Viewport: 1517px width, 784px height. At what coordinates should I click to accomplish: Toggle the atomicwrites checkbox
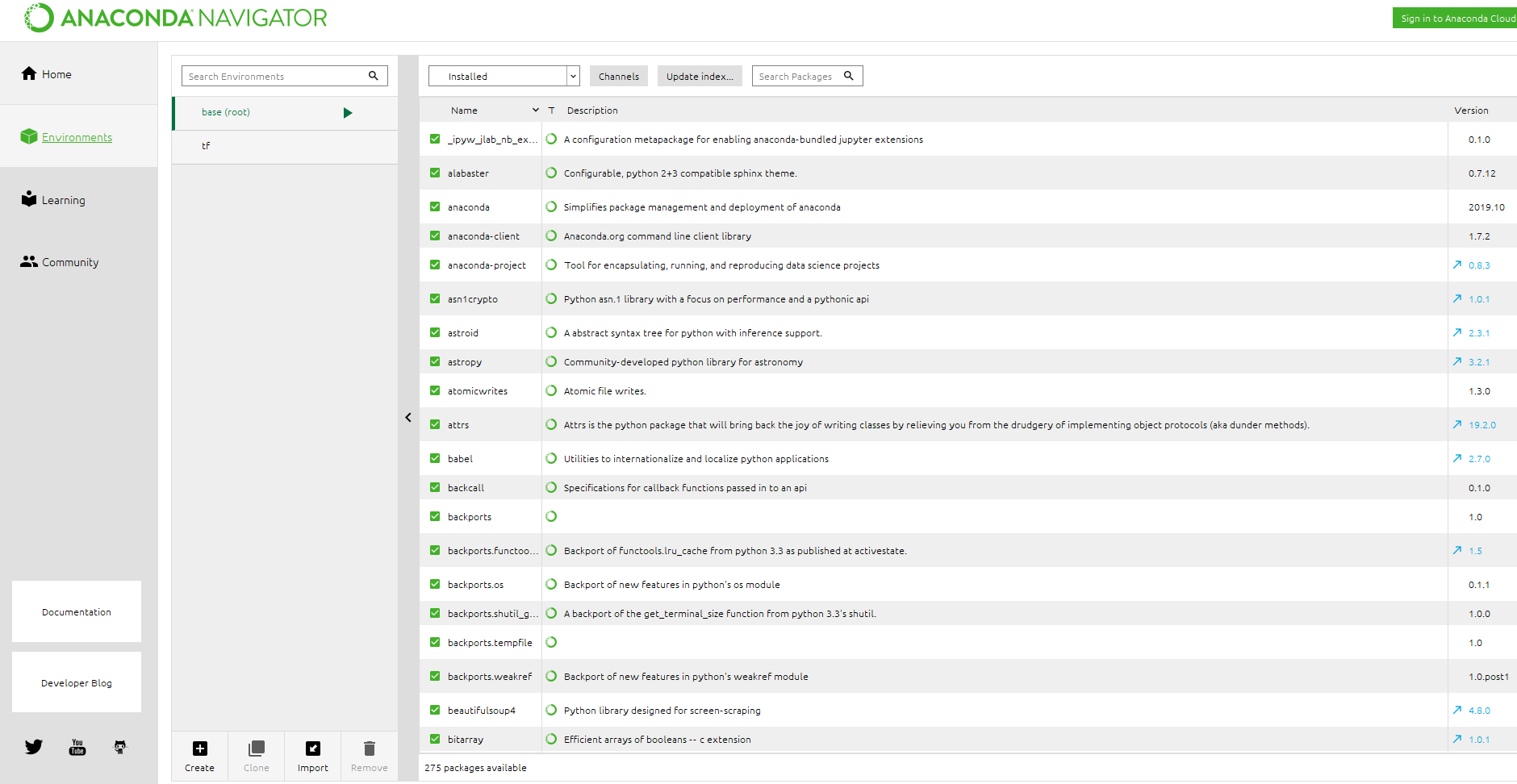click(435, 390)
